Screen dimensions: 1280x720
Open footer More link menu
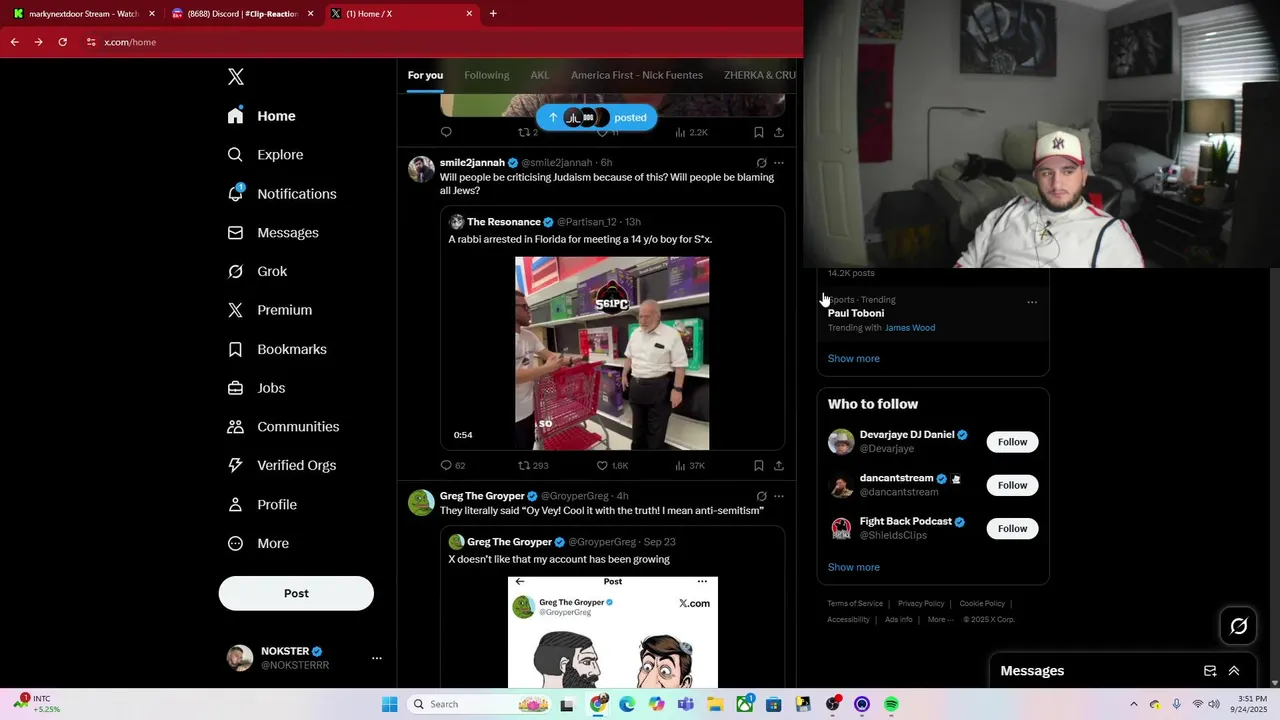coord(940,620)
